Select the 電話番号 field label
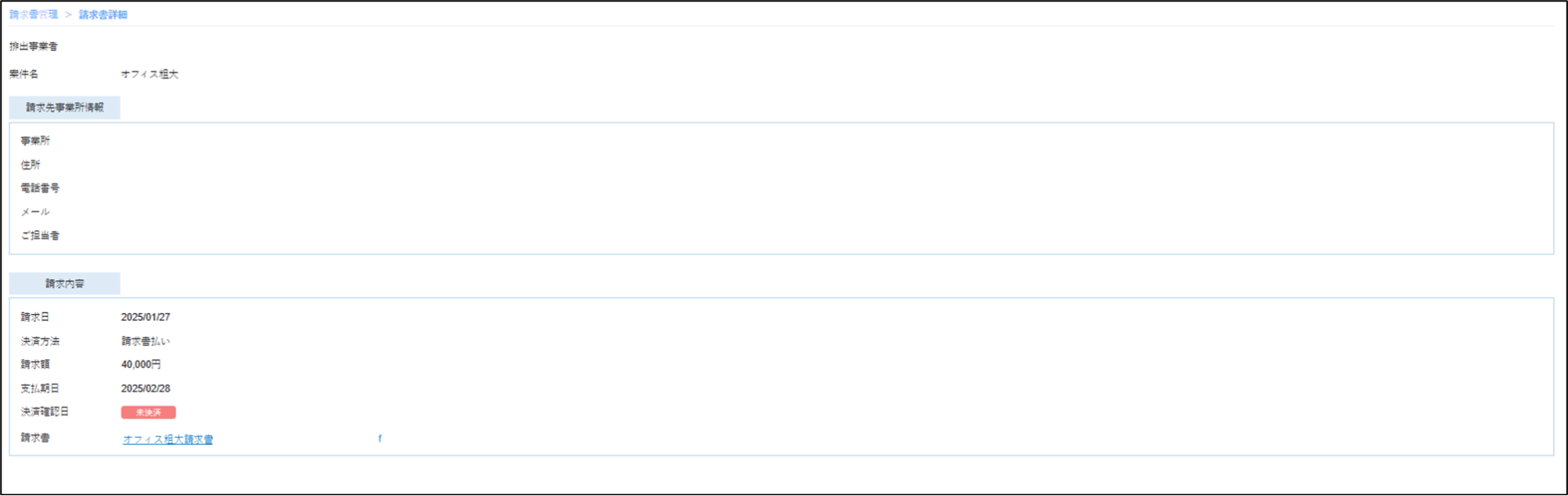This screenshot has width=1568, height=496. click(x=40, y=188)
